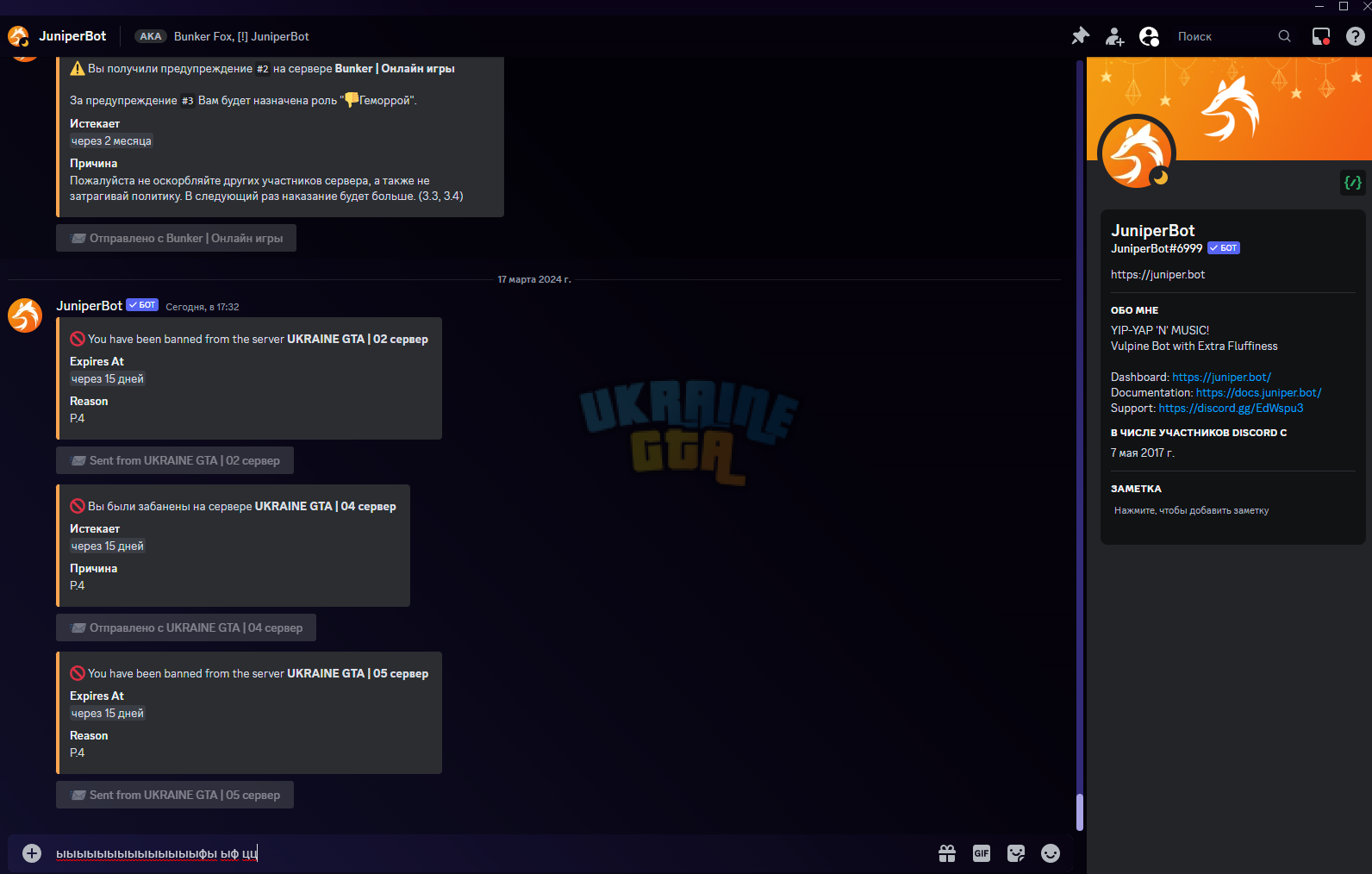
Task: Open the sticker picker icon
Action: tap(1016, 853)
